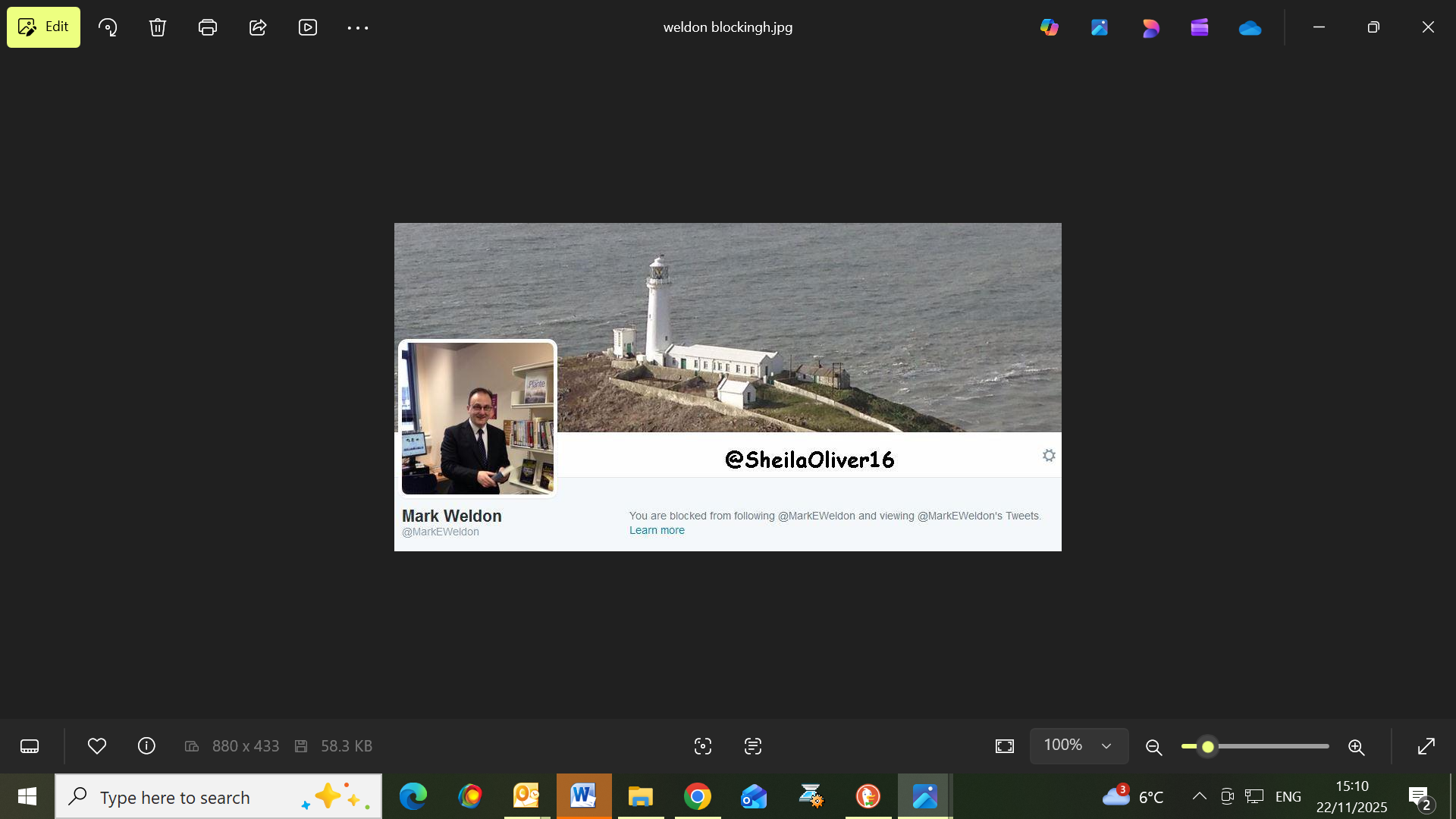Viewport: 1456px width, 819px height.
Task: Expand the 100% zoom level dropdown
Action: pos(1078,745)
